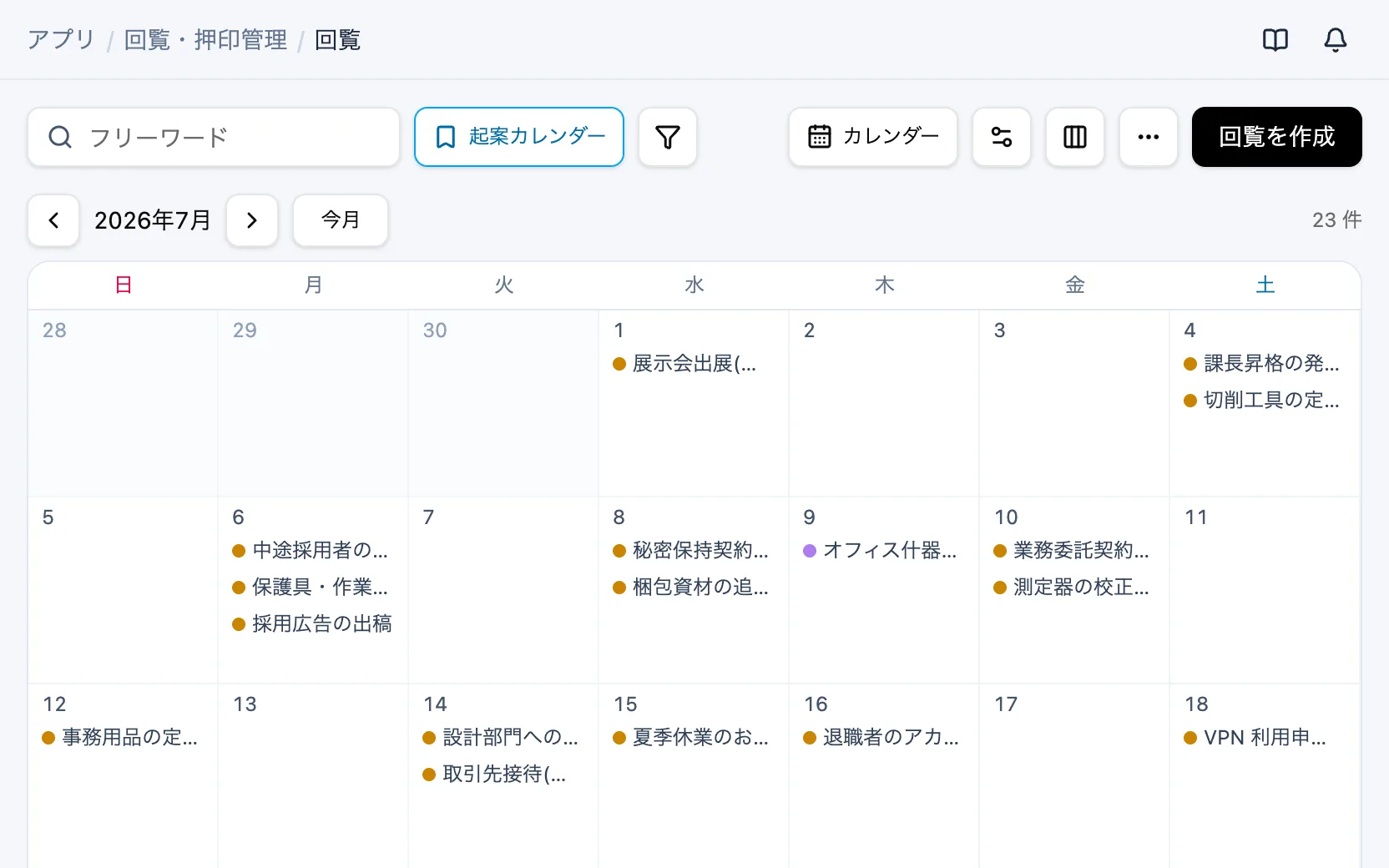Click the filter funnel icon
This screenshot has width=1389, height=868.
tap(668, 137)
